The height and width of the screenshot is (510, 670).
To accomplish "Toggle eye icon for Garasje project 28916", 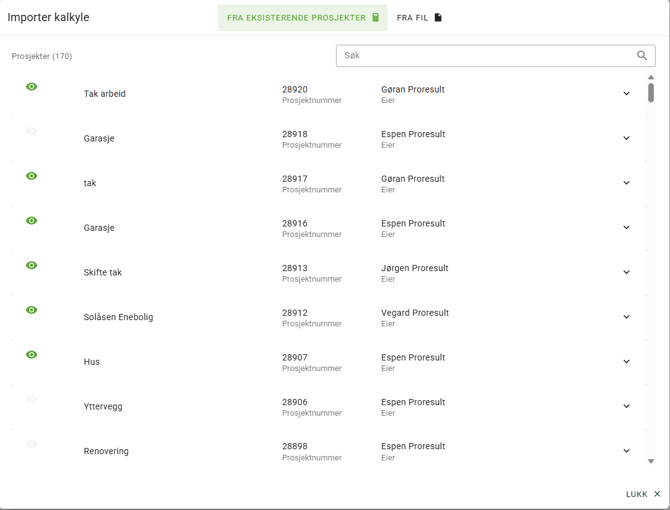I will (32, 221).
